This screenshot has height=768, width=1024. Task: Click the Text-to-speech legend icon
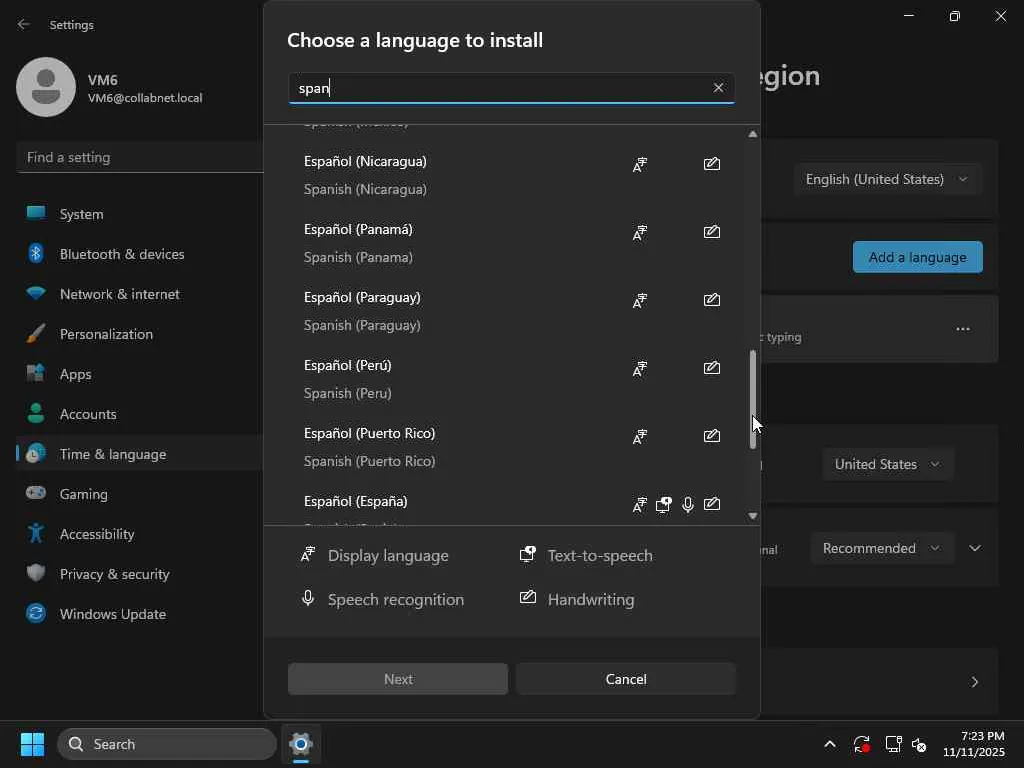528,554
